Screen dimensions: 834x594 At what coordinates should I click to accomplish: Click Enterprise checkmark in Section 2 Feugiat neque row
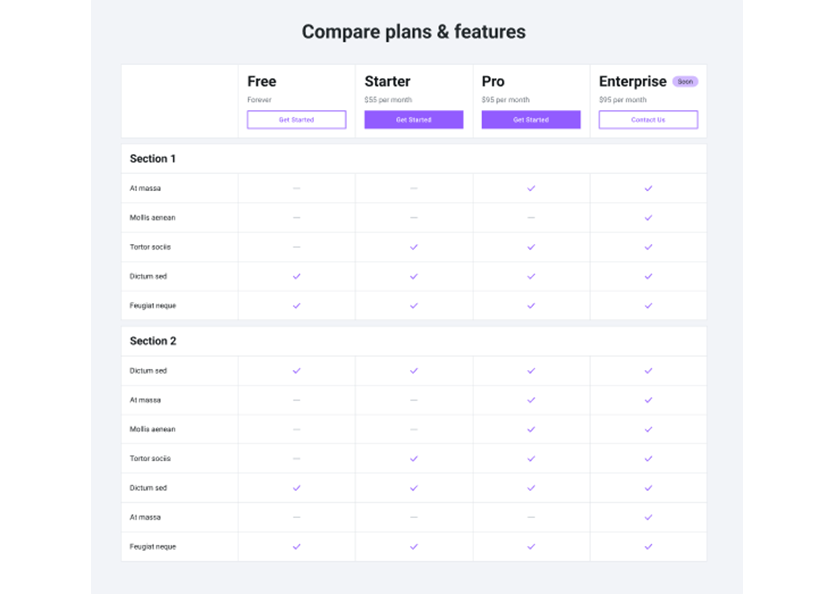pyautogui.click(x=648, y=547)
